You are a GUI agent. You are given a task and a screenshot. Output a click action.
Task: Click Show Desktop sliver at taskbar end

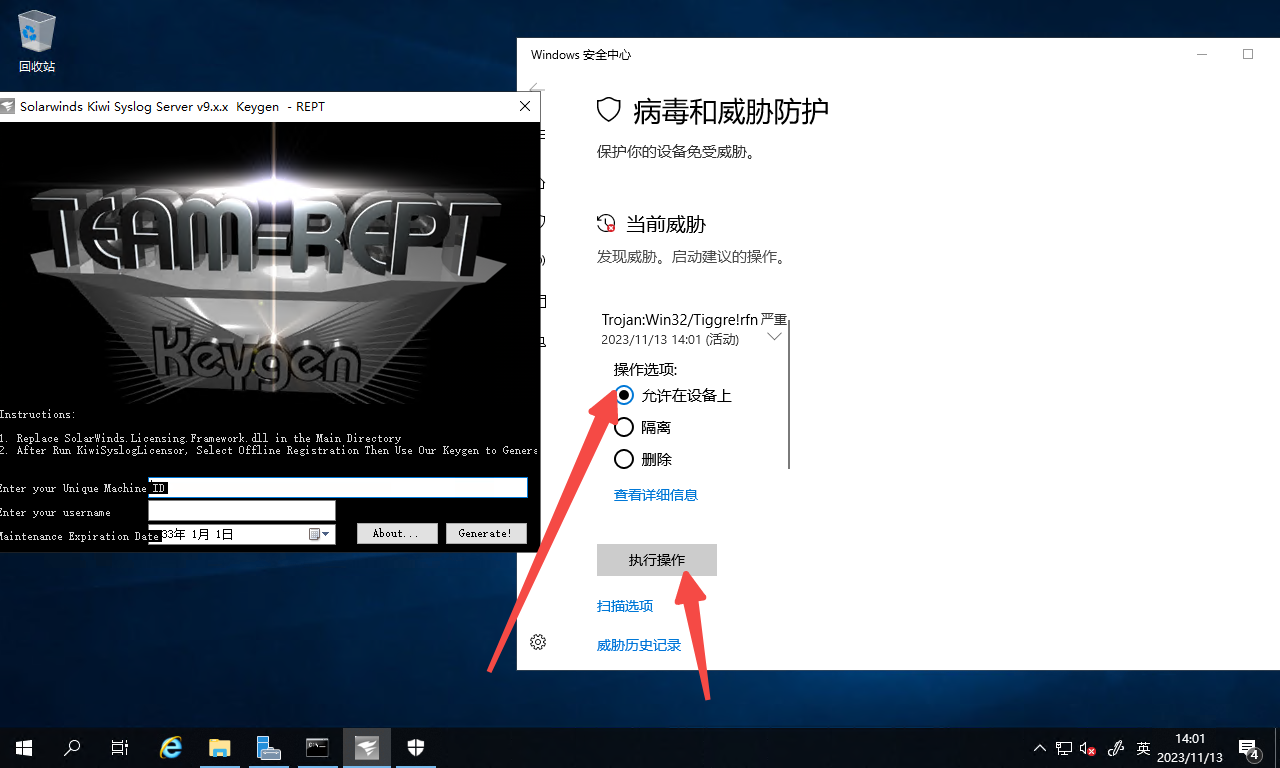click(x=1277, y=748)
